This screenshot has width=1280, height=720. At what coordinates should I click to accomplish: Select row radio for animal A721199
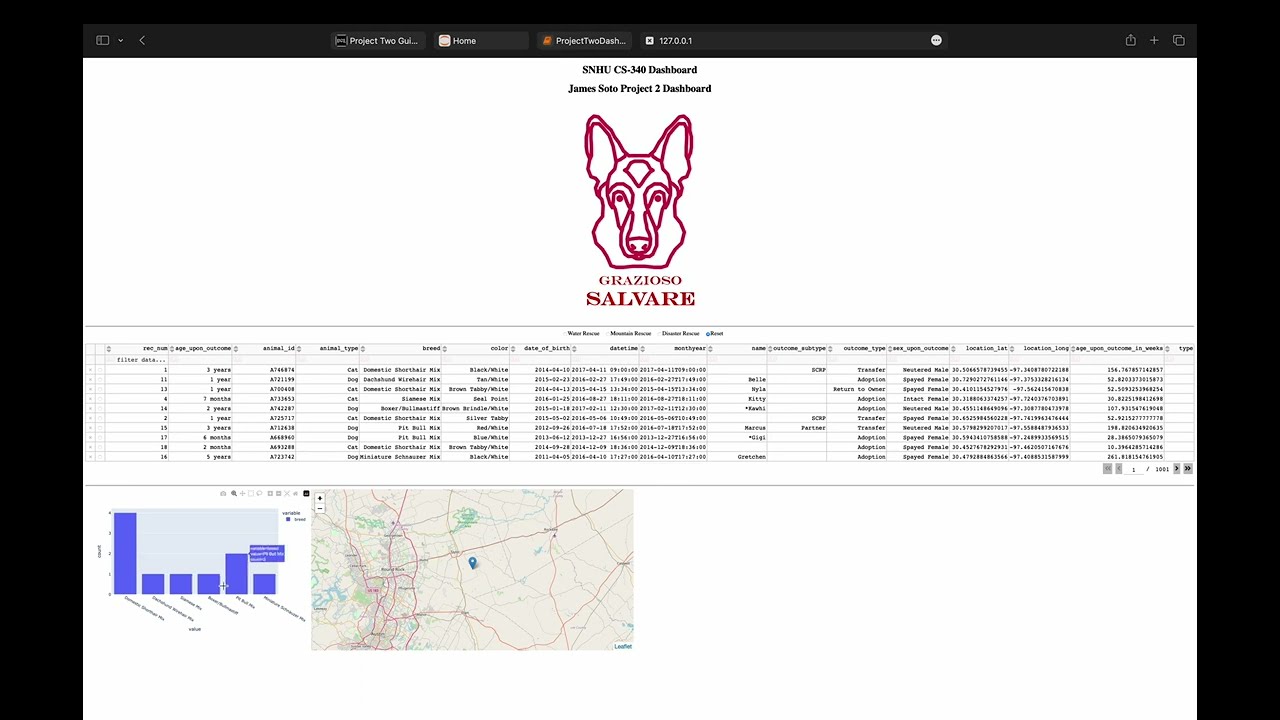point(100,380)
